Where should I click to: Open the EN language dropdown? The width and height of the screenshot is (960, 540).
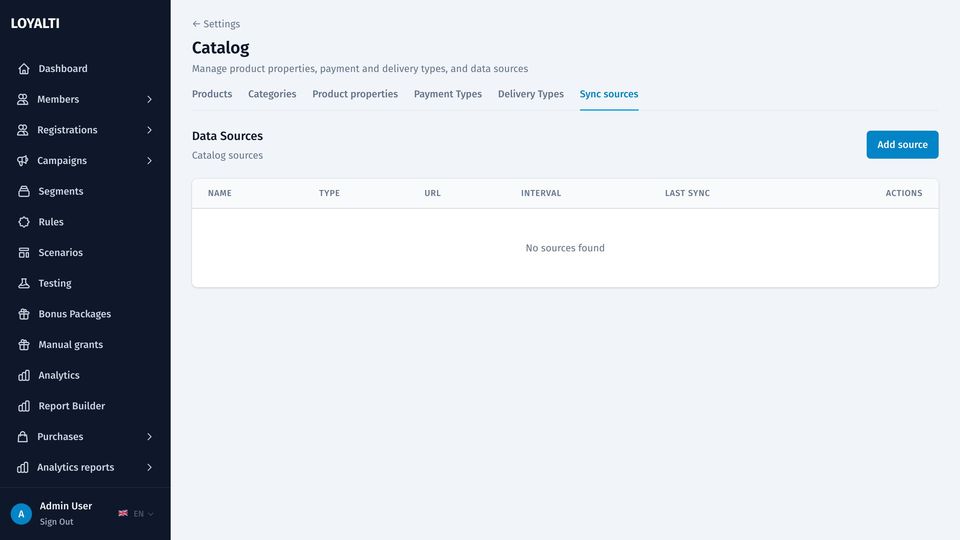[x=143, y=514]
